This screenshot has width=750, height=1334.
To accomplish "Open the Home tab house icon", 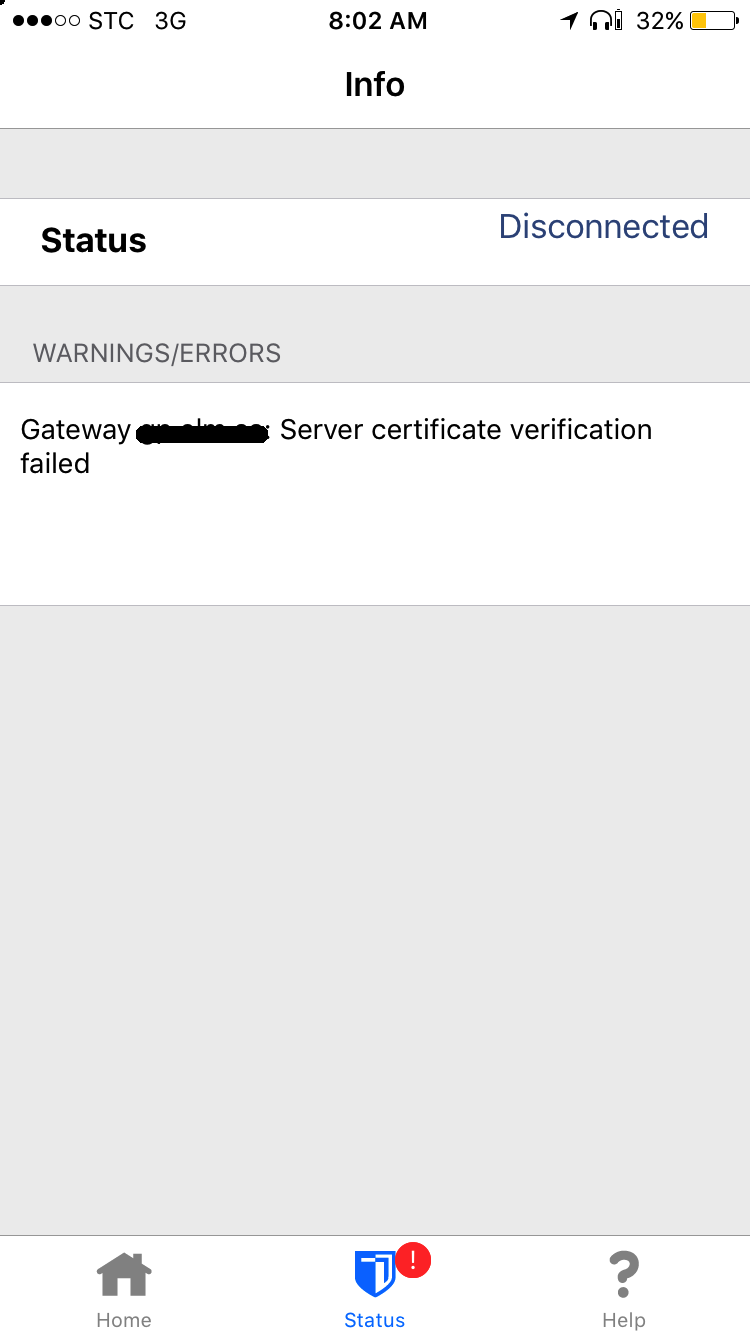I will coord(124,1275).
